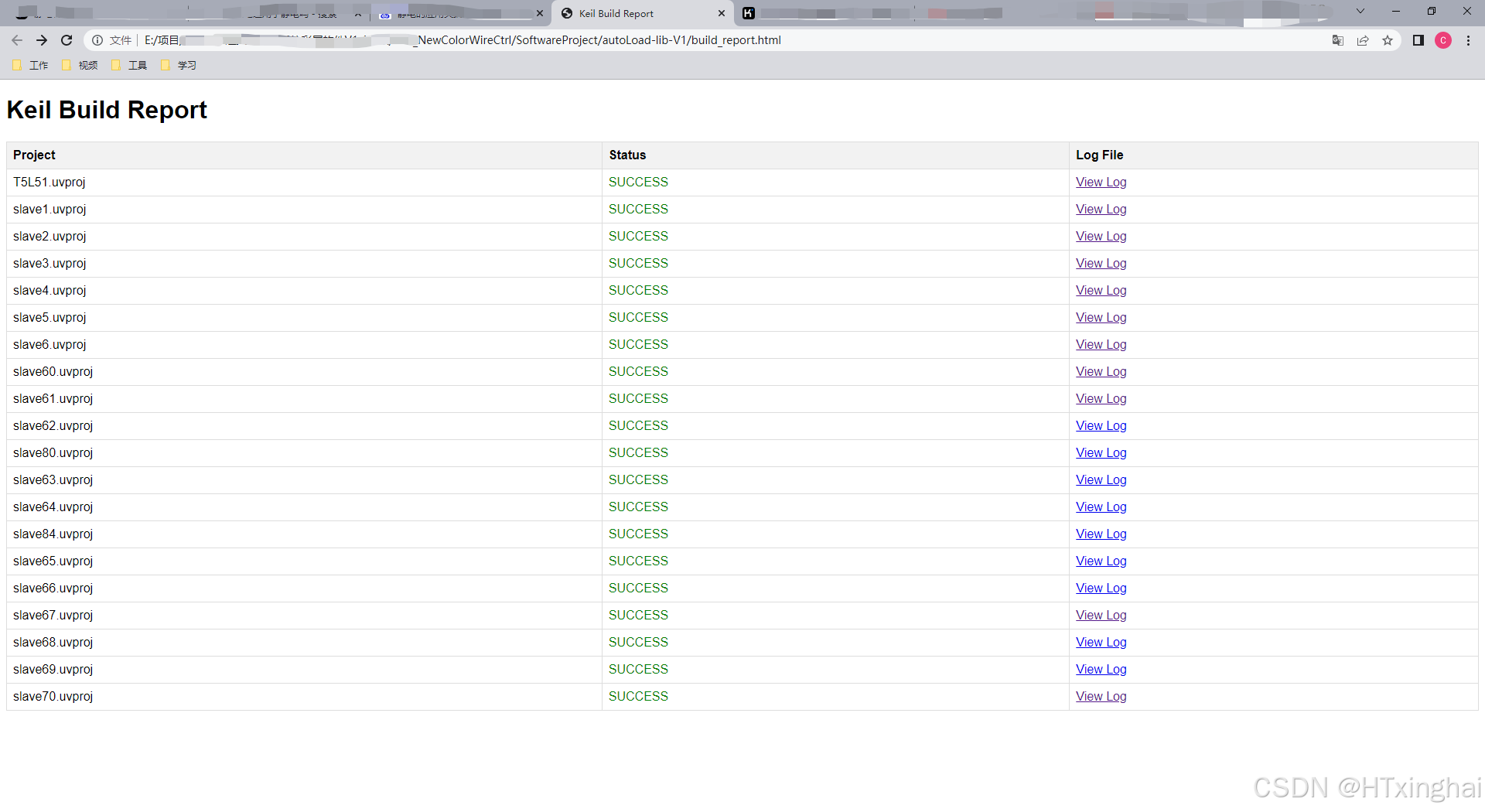Open the red profile avatar

pyautogui.click(x=1443, y=40)
